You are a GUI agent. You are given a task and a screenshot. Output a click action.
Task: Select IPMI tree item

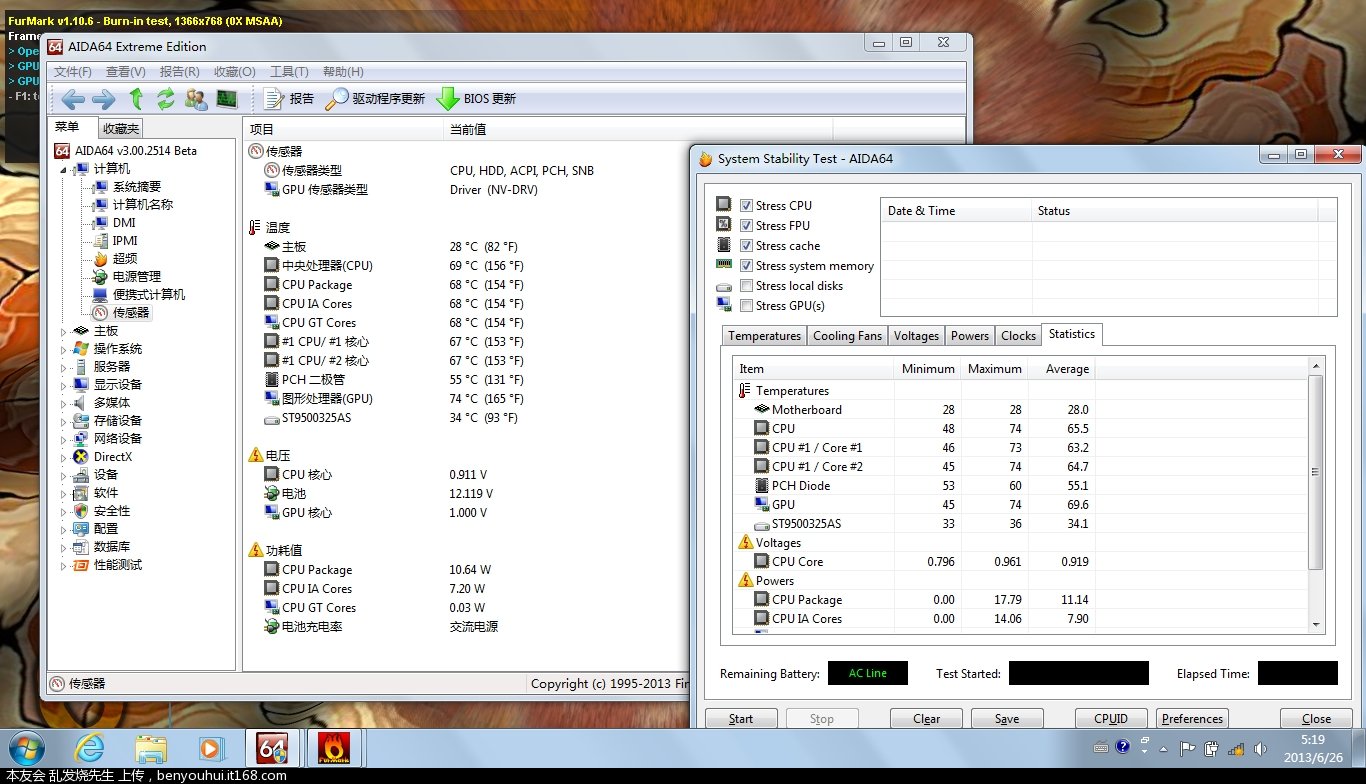coord(125,241)
